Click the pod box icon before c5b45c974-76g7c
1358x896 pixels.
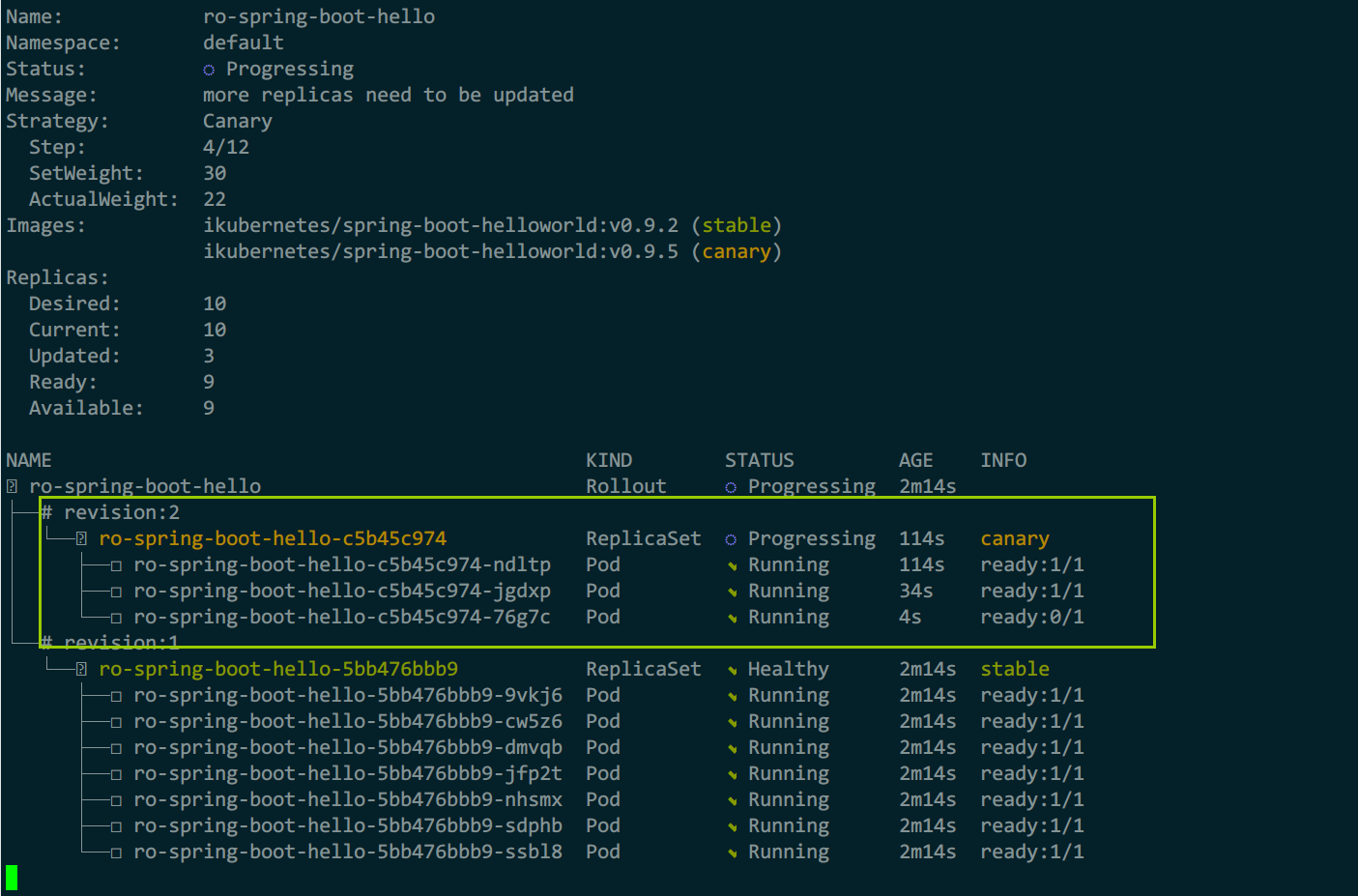pos(116,618)
